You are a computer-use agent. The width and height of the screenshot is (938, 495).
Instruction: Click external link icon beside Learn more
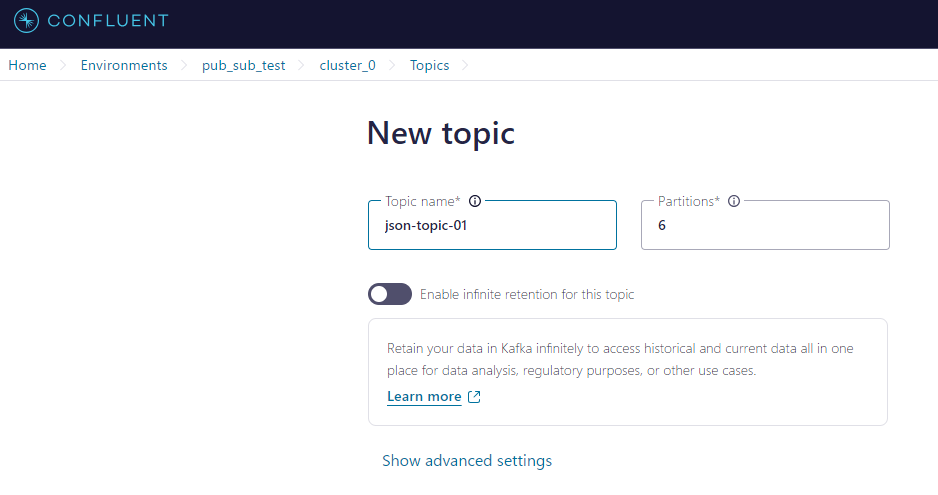474,397
